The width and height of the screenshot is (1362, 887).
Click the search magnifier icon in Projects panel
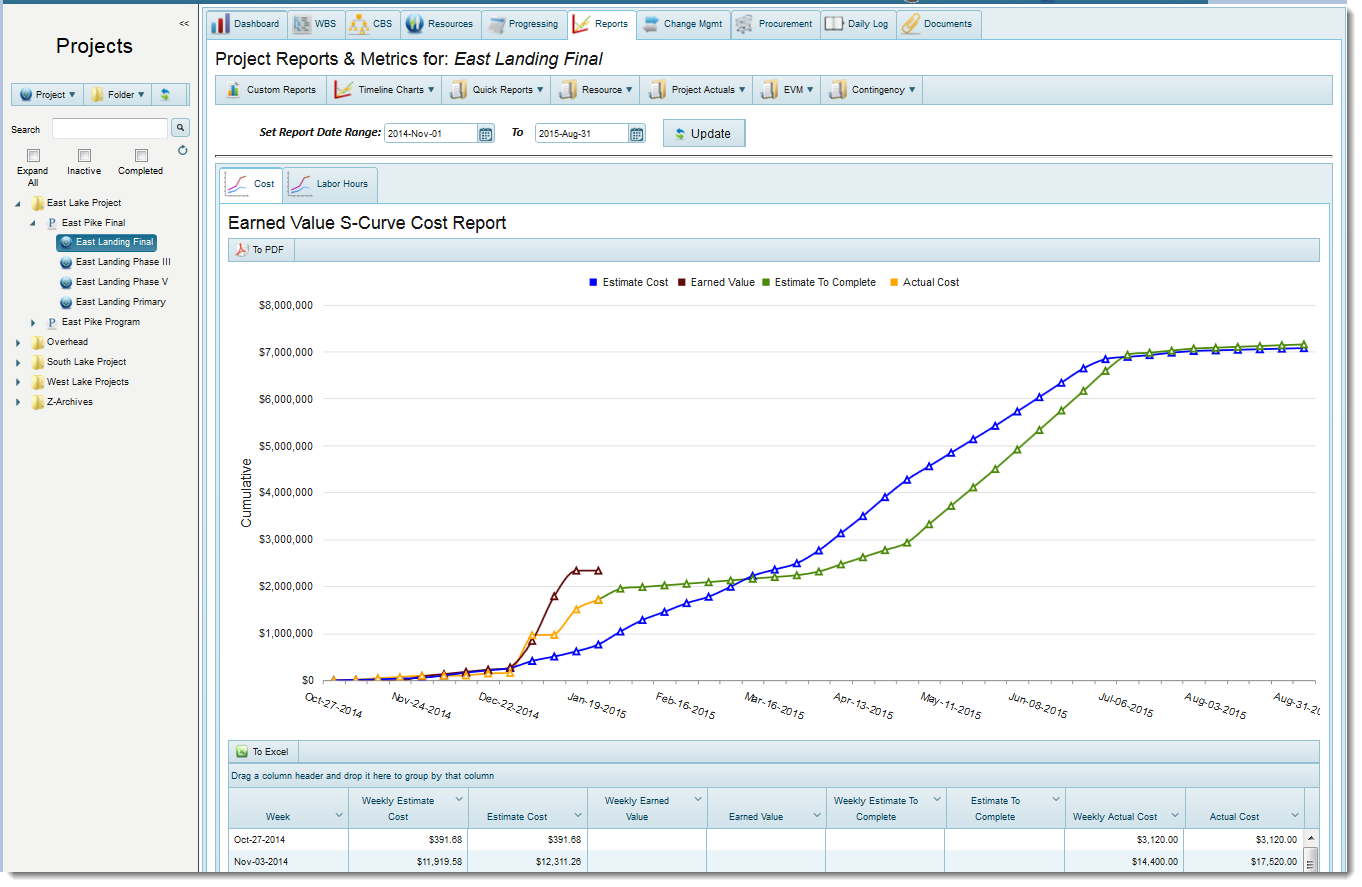(x=180, y=128)
